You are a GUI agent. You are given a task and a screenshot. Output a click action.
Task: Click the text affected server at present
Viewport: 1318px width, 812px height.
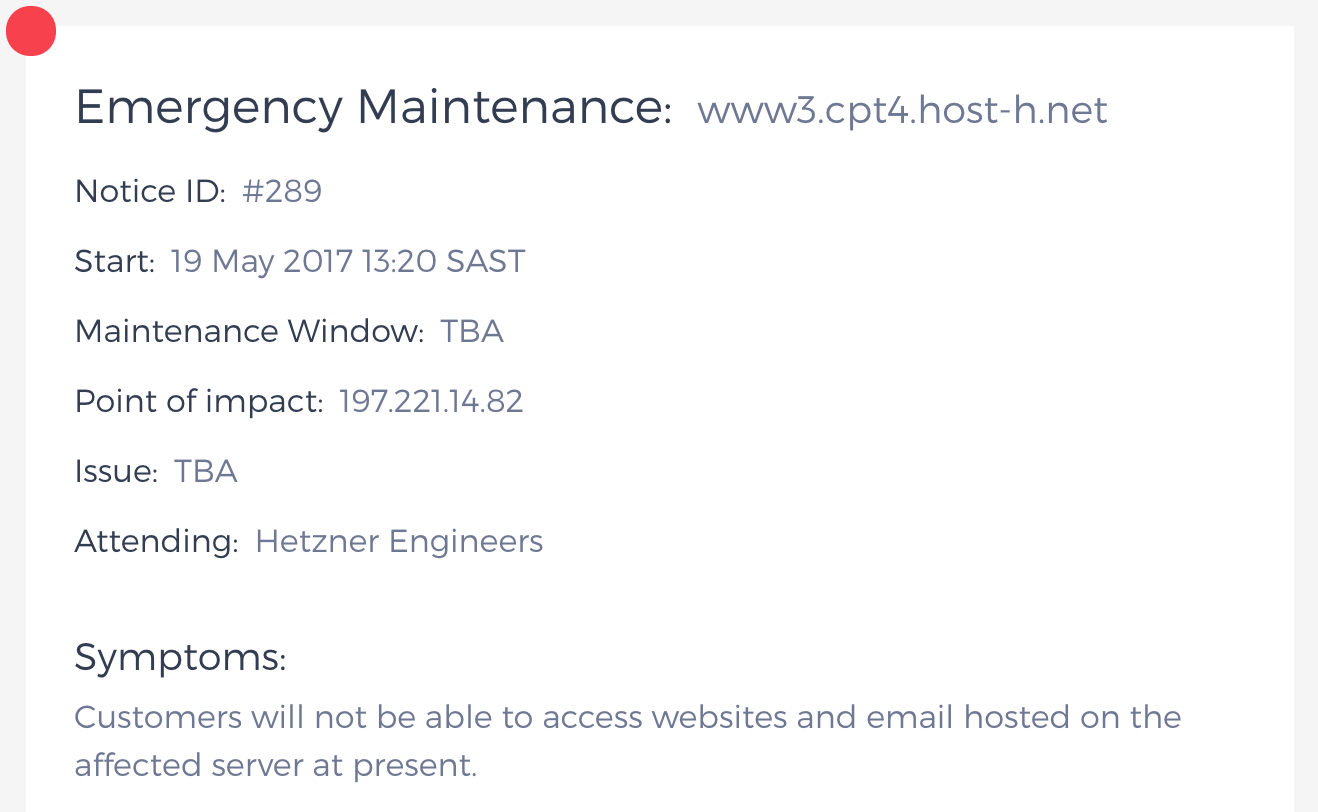click(275, 765)
